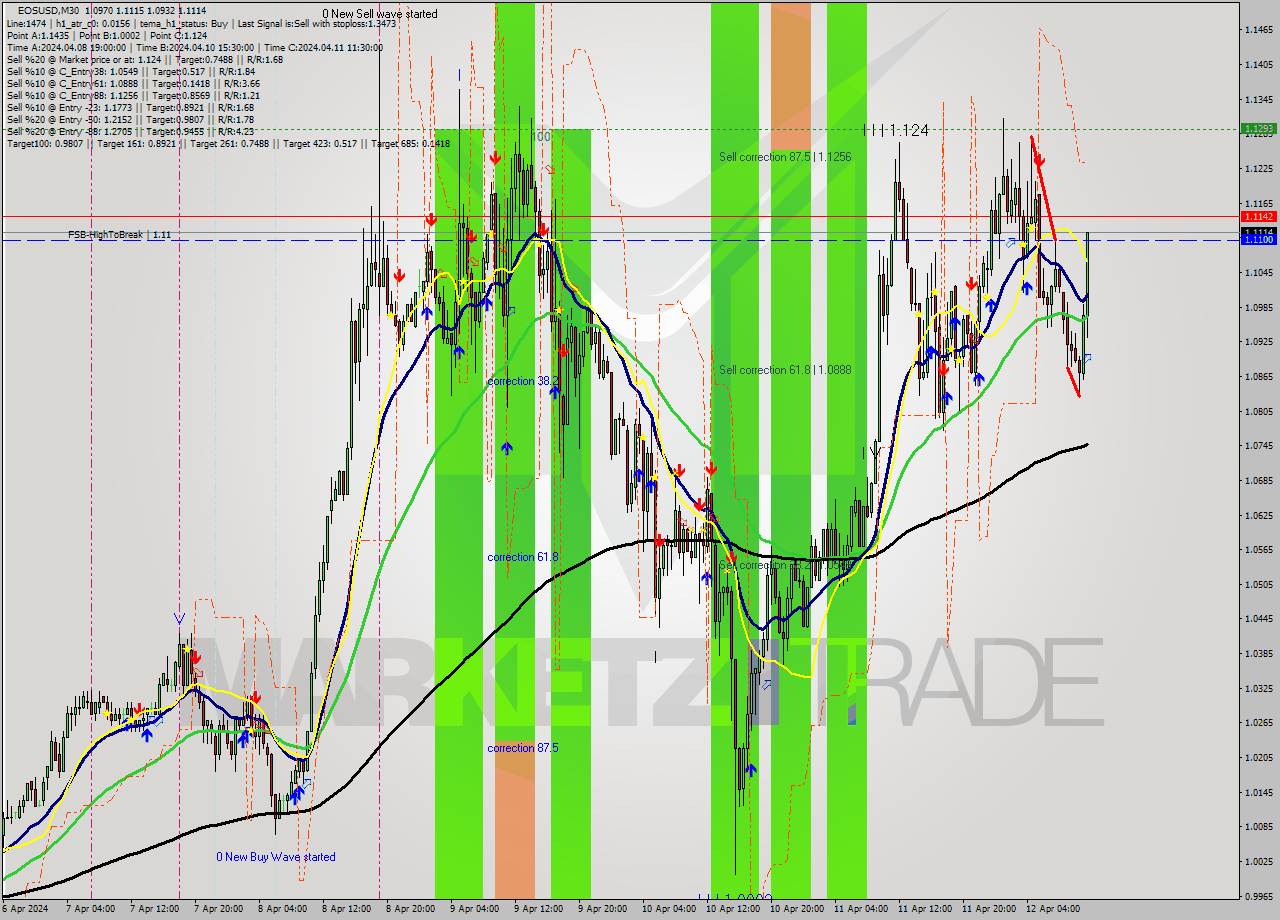Select the 'Point A:1.1435' info line
The width and height of the screenshot is (1280, 920).
coord(106,35)
